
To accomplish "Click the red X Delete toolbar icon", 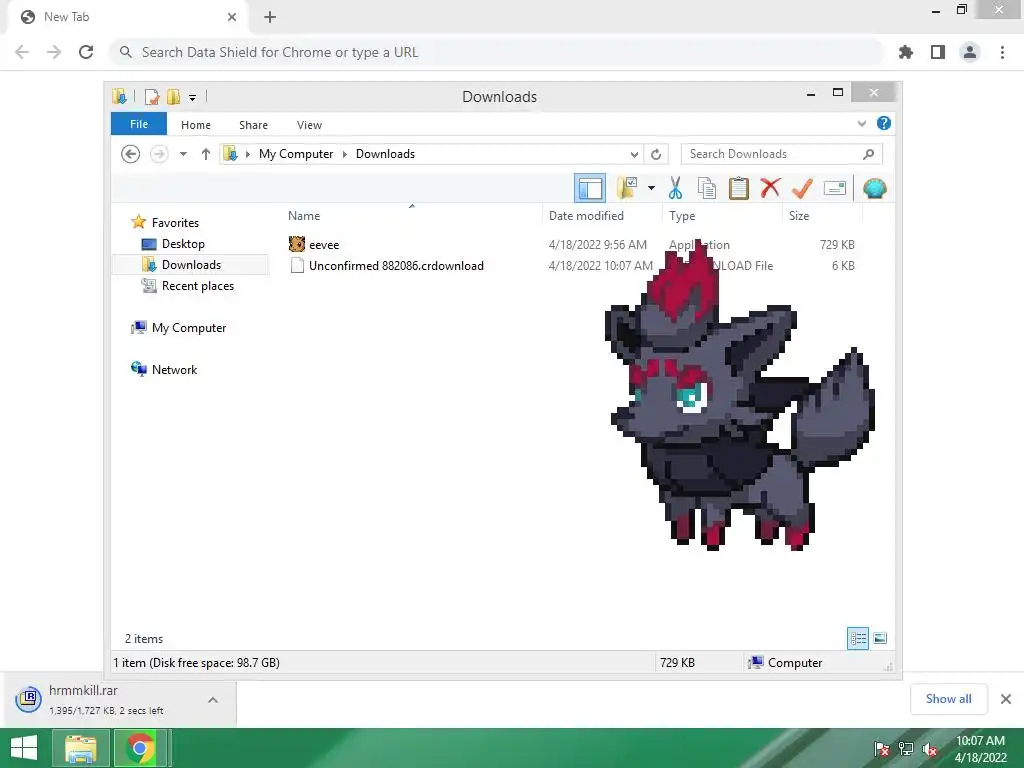I will click(x=771, y=189).
